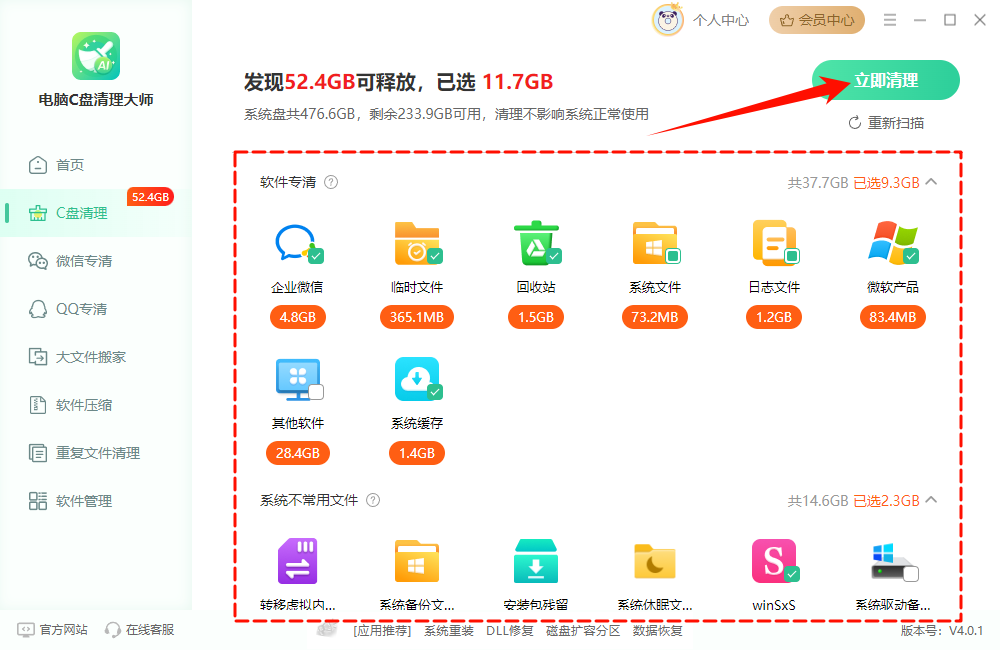Image resolution: width=1000 pixels, height=650 pixels.
Task: Click the 立即清理 button
Action: 886,79
